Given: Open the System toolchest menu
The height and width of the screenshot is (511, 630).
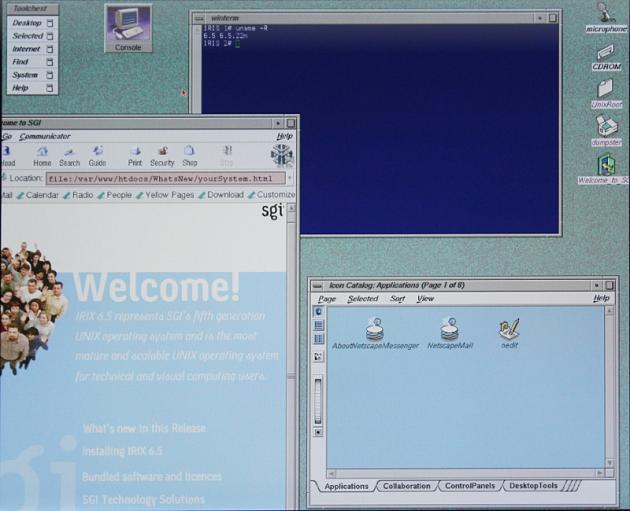Looking at the screenshot, I should (32, 75).
